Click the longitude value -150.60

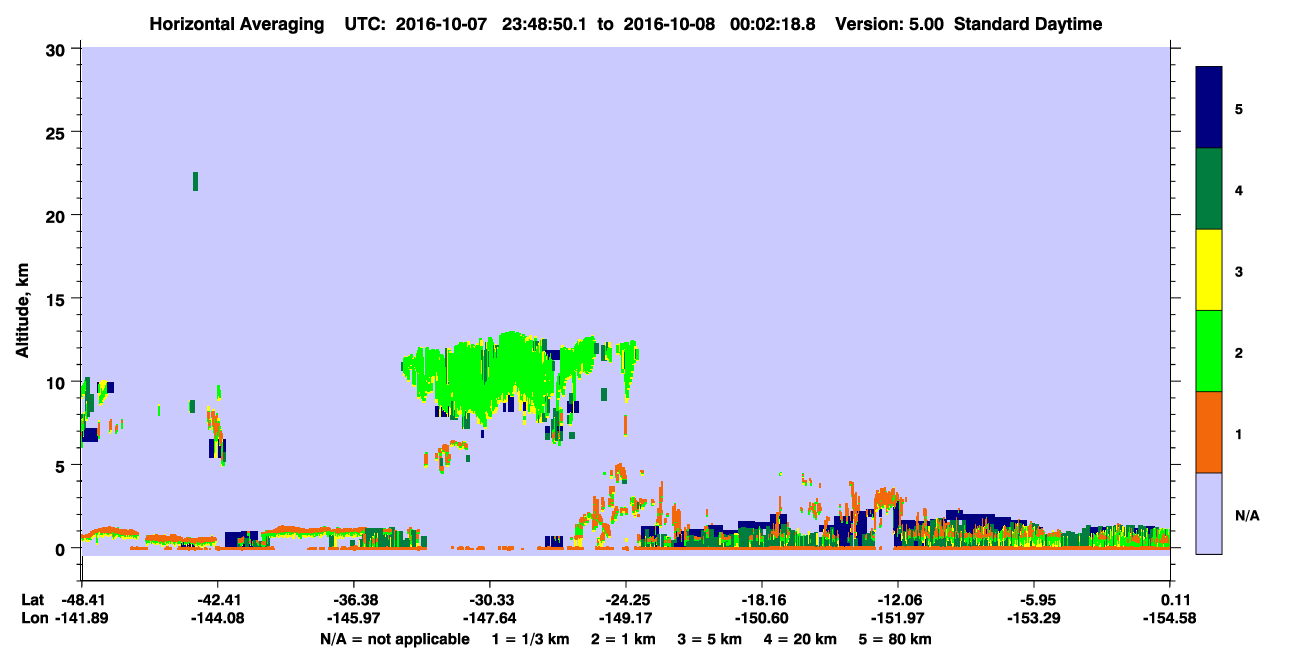(762, 619)
